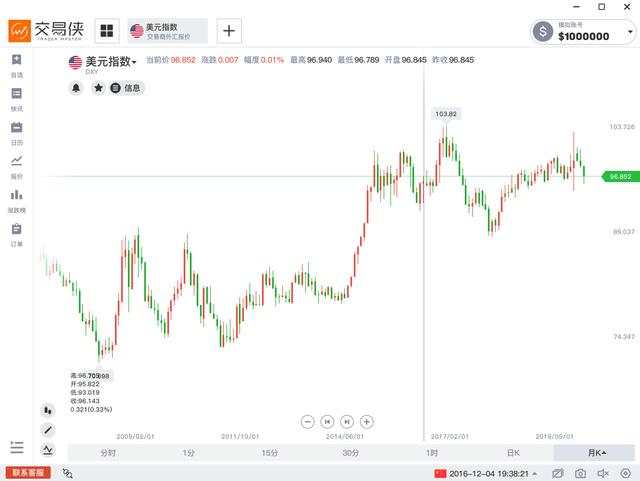Click the 联系客服 contact support button
Image resolution: width=640 pixels, height=481 pixels.
tap(28, 473)
